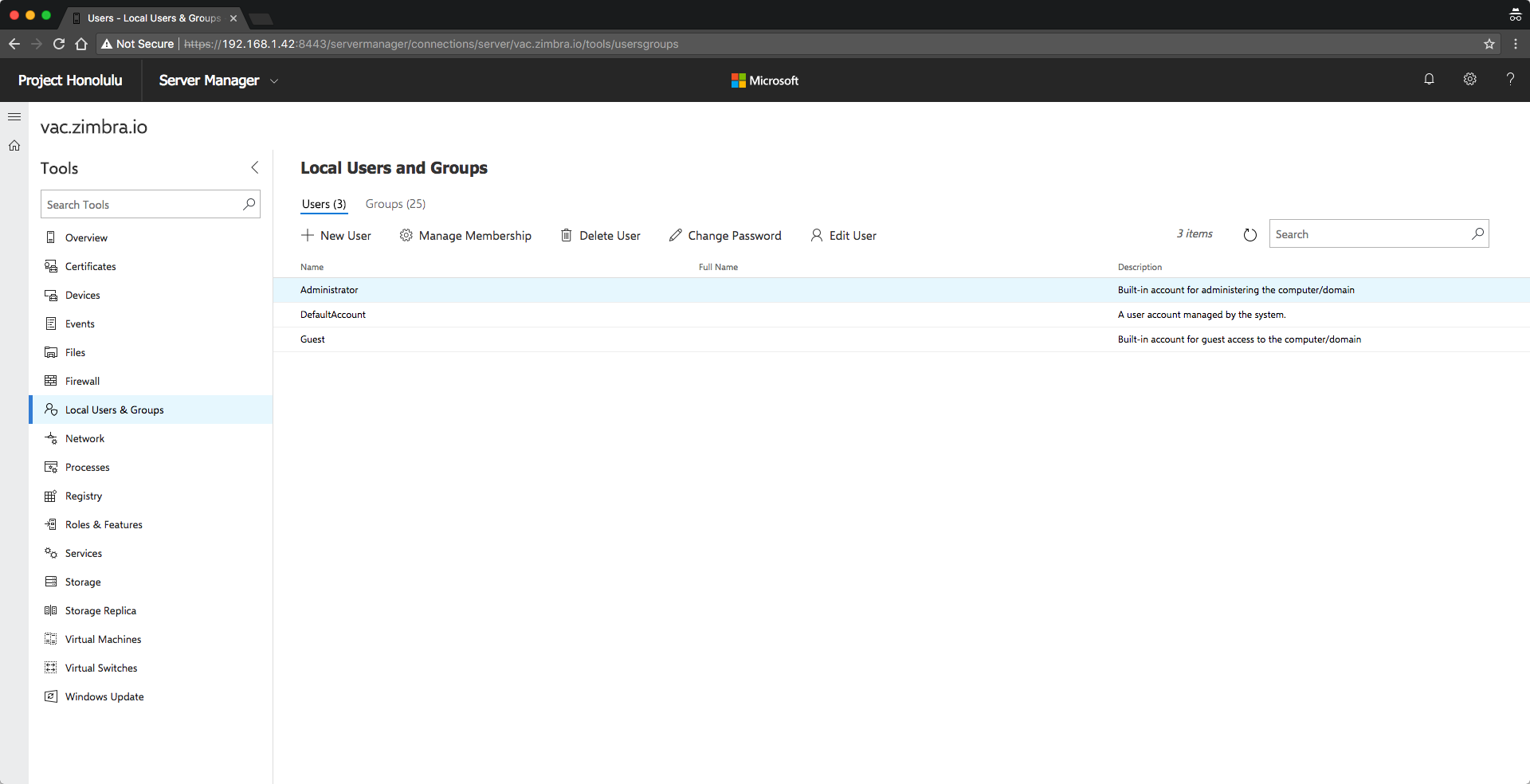Select the Administrator user row
Screen dimensions: 1530x784
click(x=901, y=290)
